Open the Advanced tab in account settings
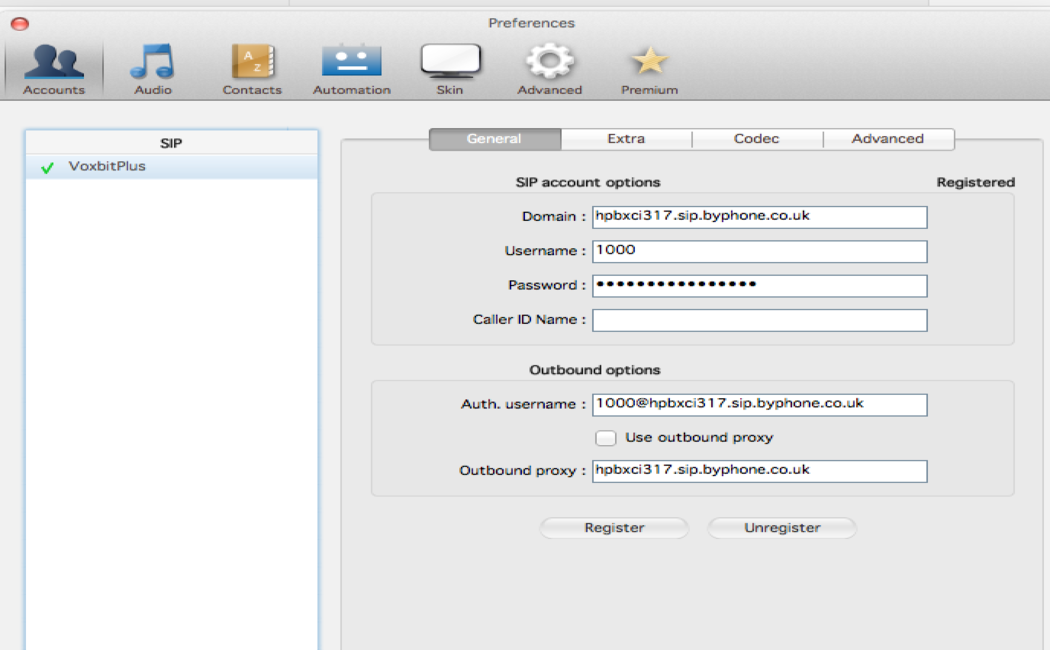Screen dimensions: 1050x650 click(x=887, y=139)
